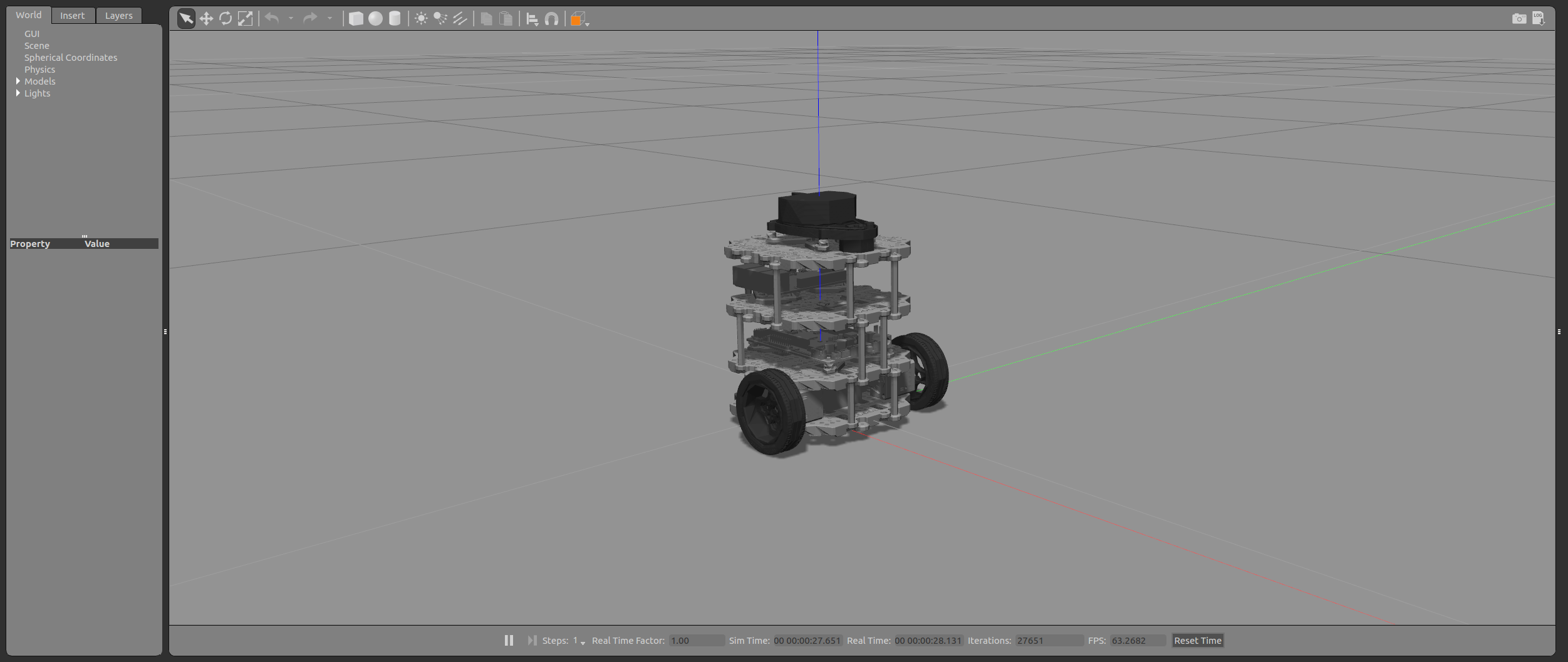Open the redo history dropdown arrow
1568x662 pixels.
pos(330,18)
